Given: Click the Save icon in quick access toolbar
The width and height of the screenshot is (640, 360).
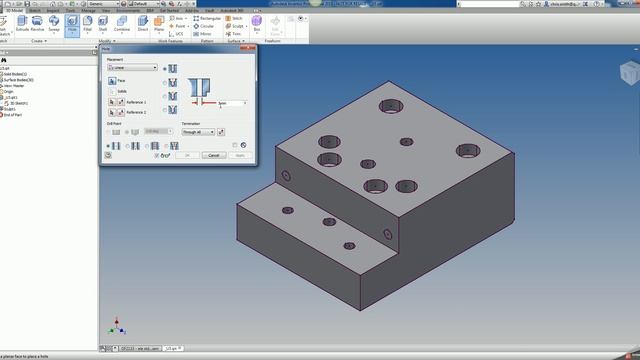Looking at the screenshot, I should click(27, 4).
